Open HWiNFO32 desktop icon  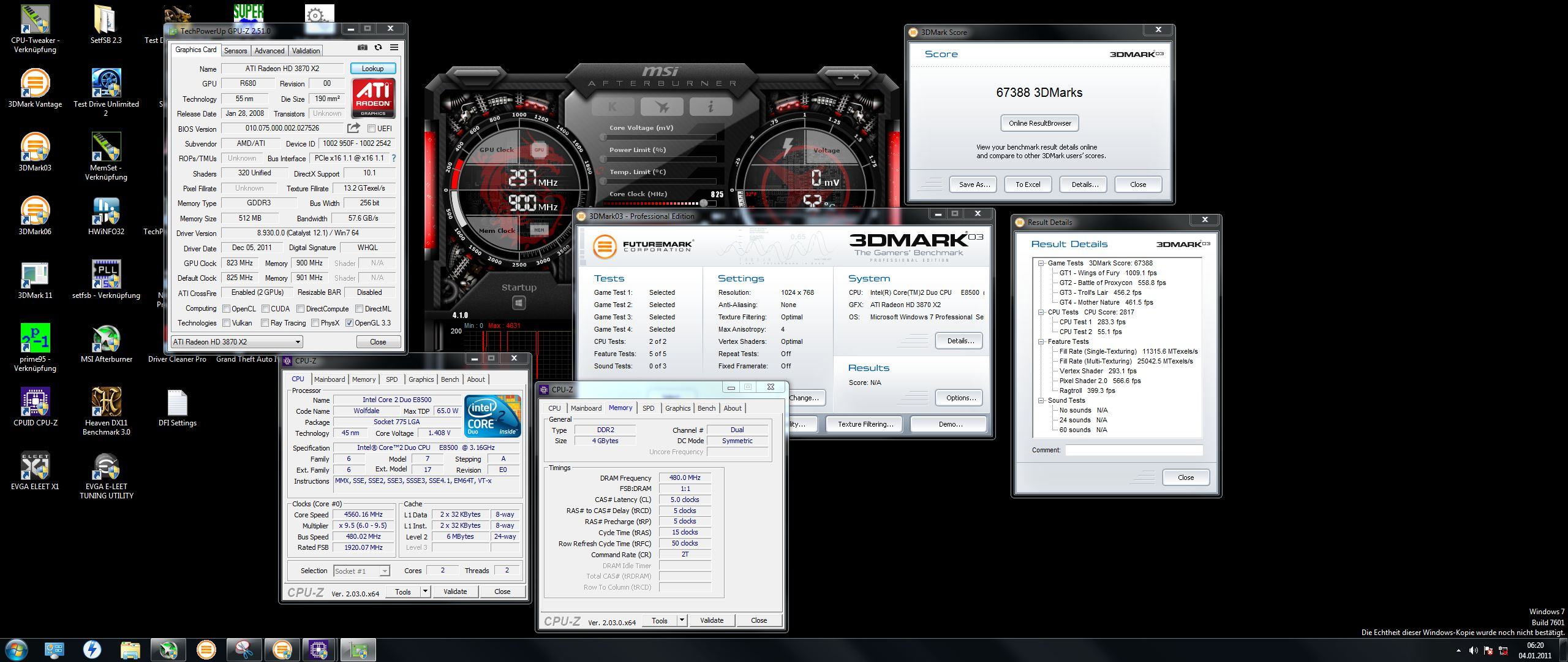(106, 216)
